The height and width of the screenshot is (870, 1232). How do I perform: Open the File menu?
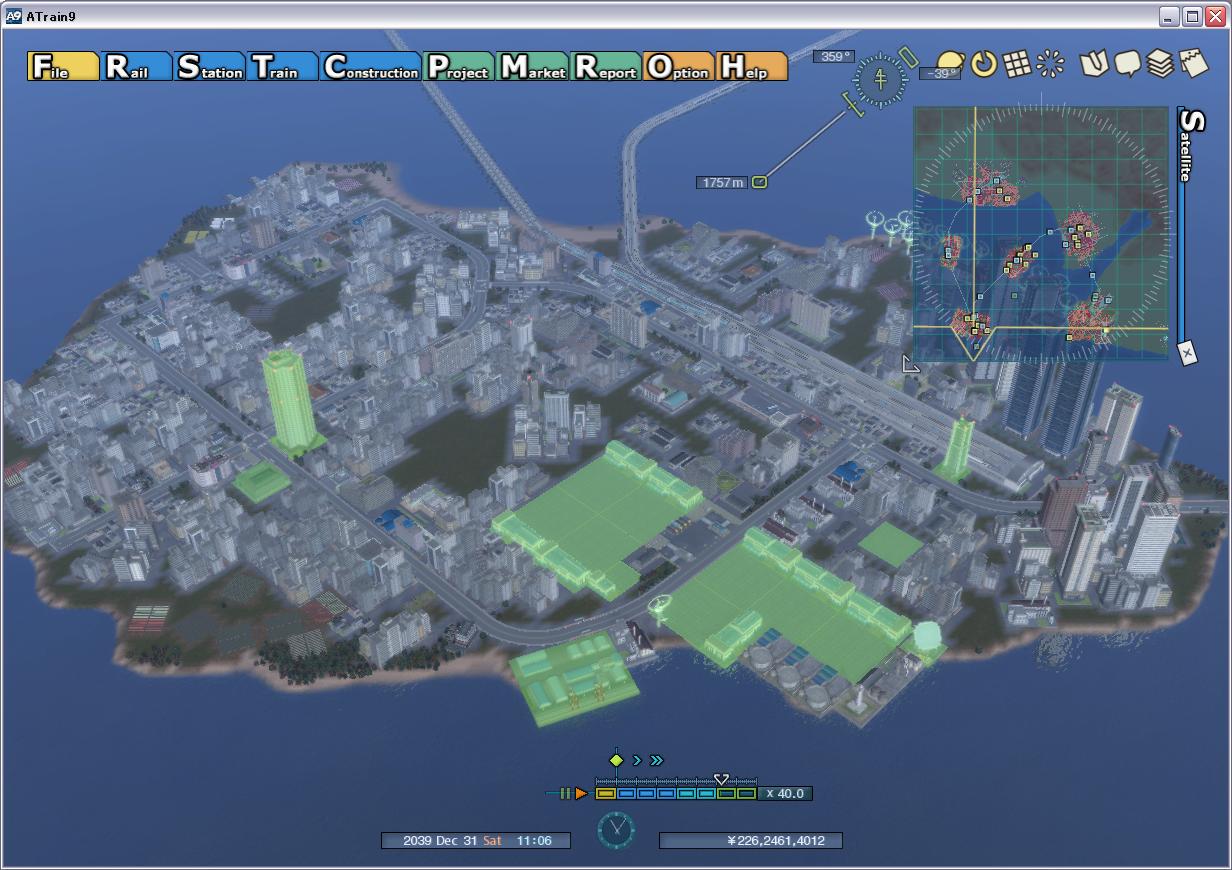coord(63,66)
